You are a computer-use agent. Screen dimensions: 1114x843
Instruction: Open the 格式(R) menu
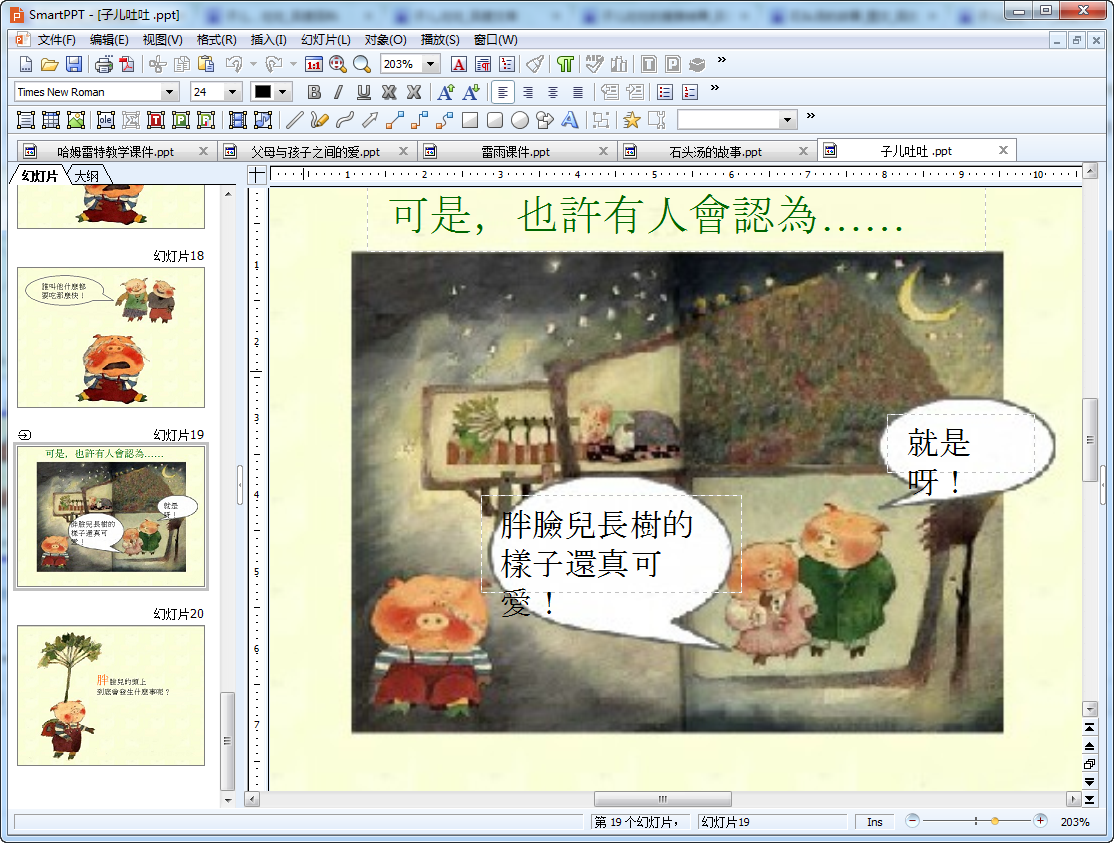(x=216, y=40)
